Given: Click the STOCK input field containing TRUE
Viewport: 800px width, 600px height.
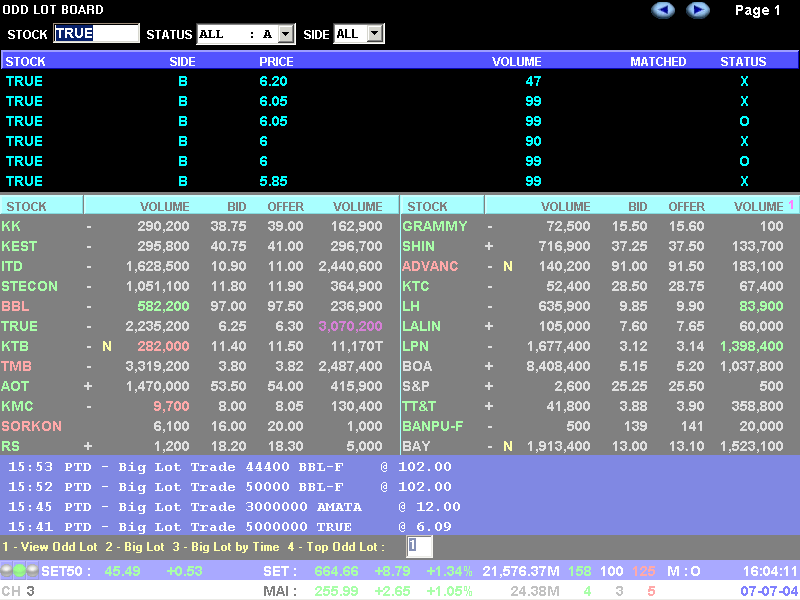Looking at the screenshot, I should (96, 34).
